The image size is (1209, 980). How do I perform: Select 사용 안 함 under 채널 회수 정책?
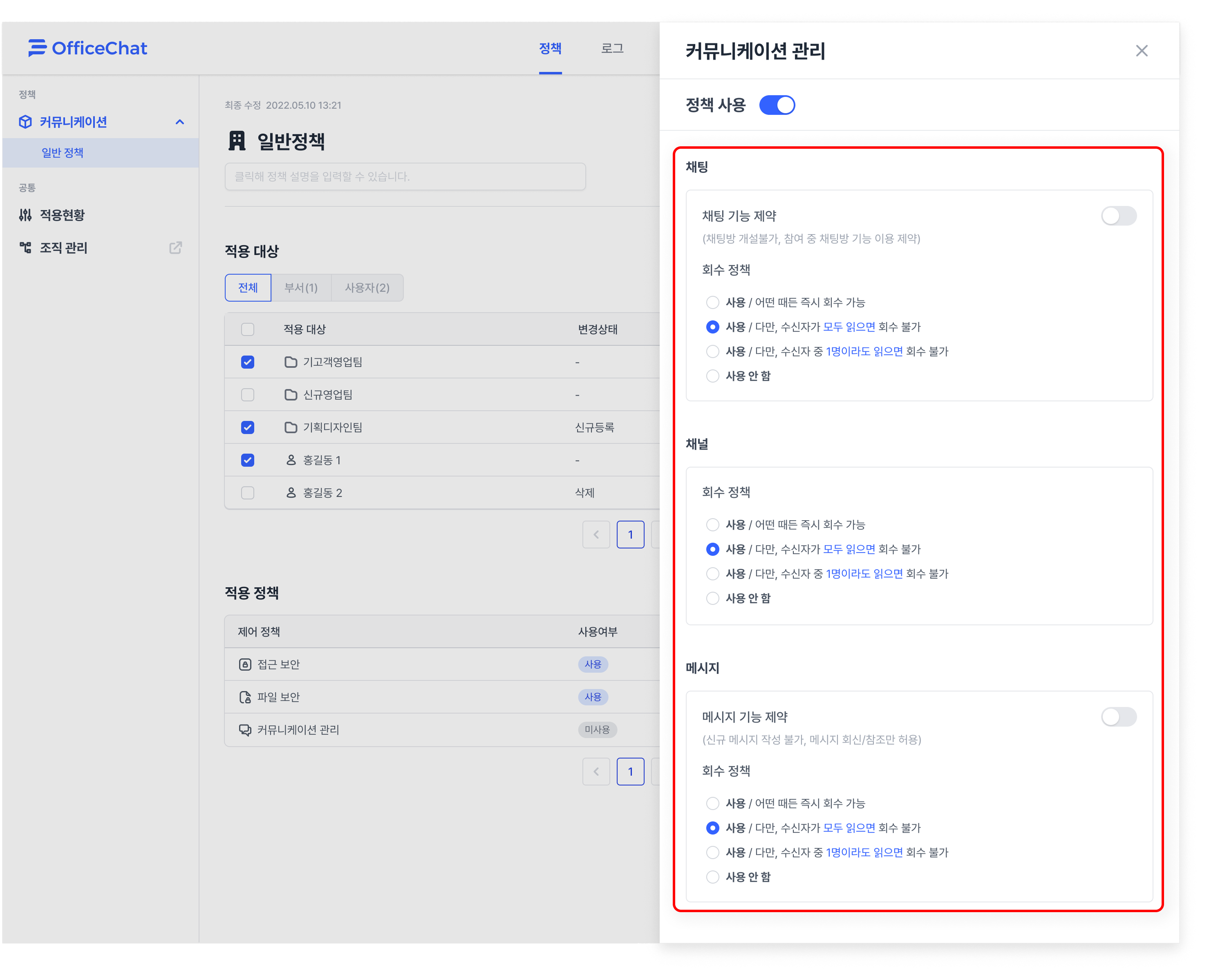tap(713, 598)
